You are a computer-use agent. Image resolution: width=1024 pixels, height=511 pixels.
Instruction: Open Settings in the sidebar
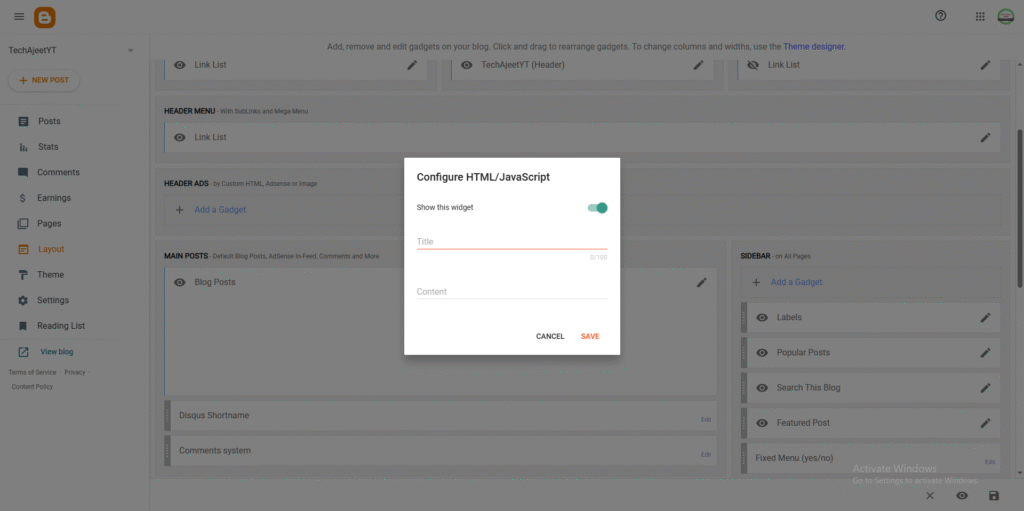pyautogui.click(x=53, y=300)
